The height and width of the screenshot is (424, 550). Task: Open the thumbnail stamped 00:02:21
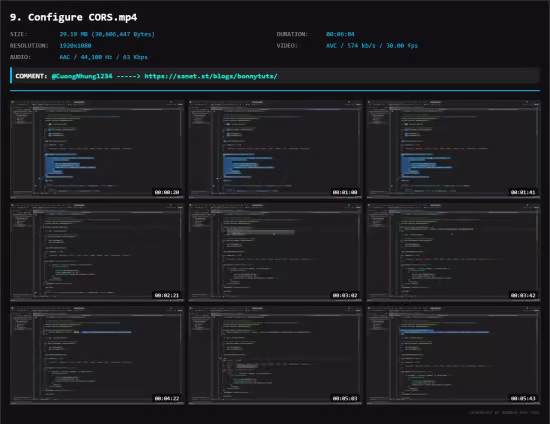tap(97, 252)
